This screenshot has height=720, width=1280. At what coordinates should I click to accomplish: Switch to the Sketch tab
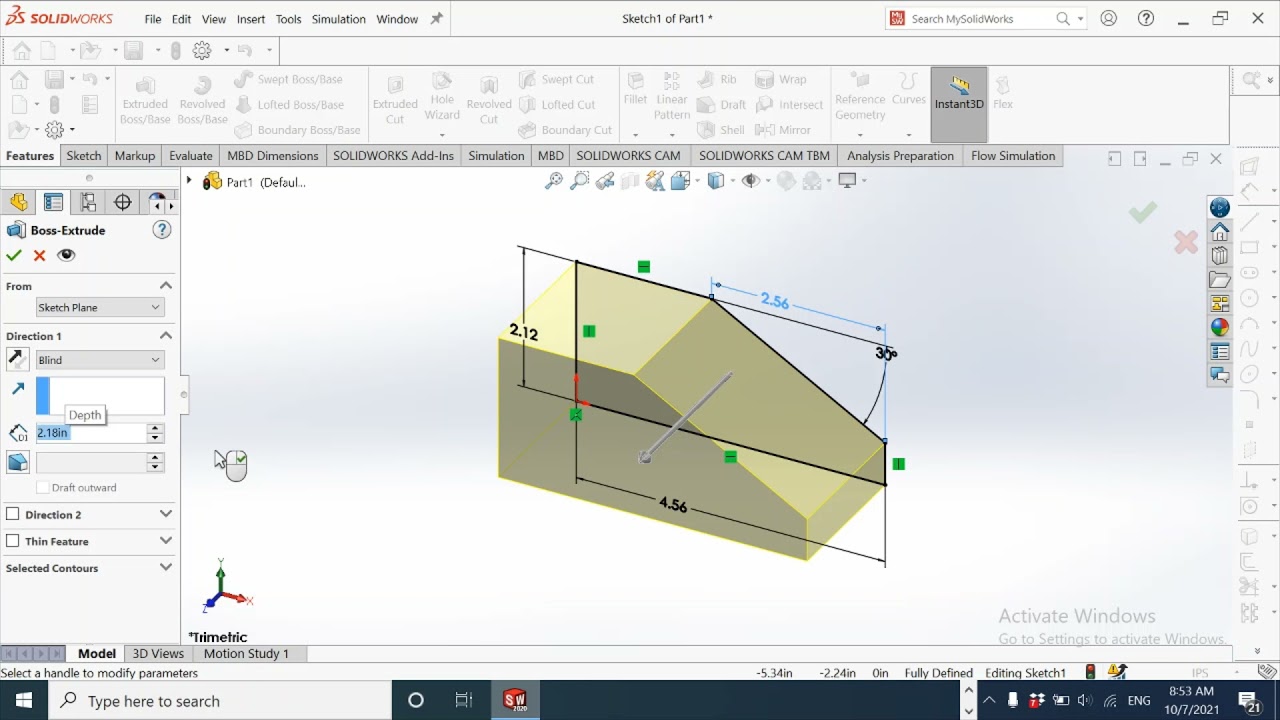click(x=84, y=156)
